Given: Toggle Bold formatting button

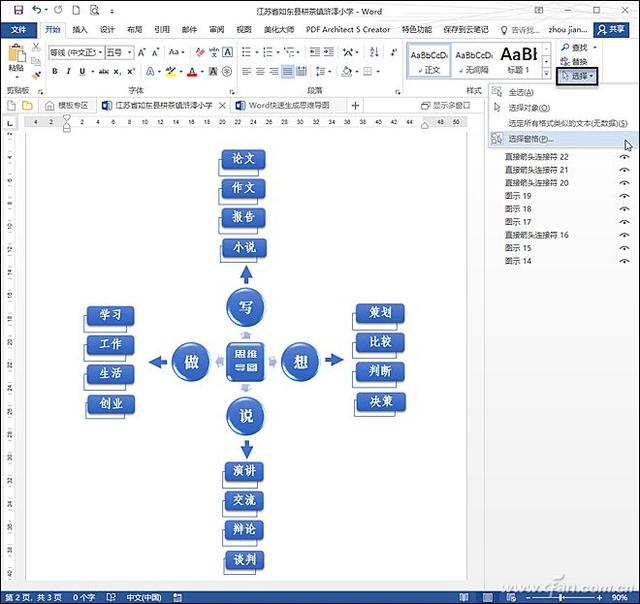Looking at the screenshot, I should (55, 71).
